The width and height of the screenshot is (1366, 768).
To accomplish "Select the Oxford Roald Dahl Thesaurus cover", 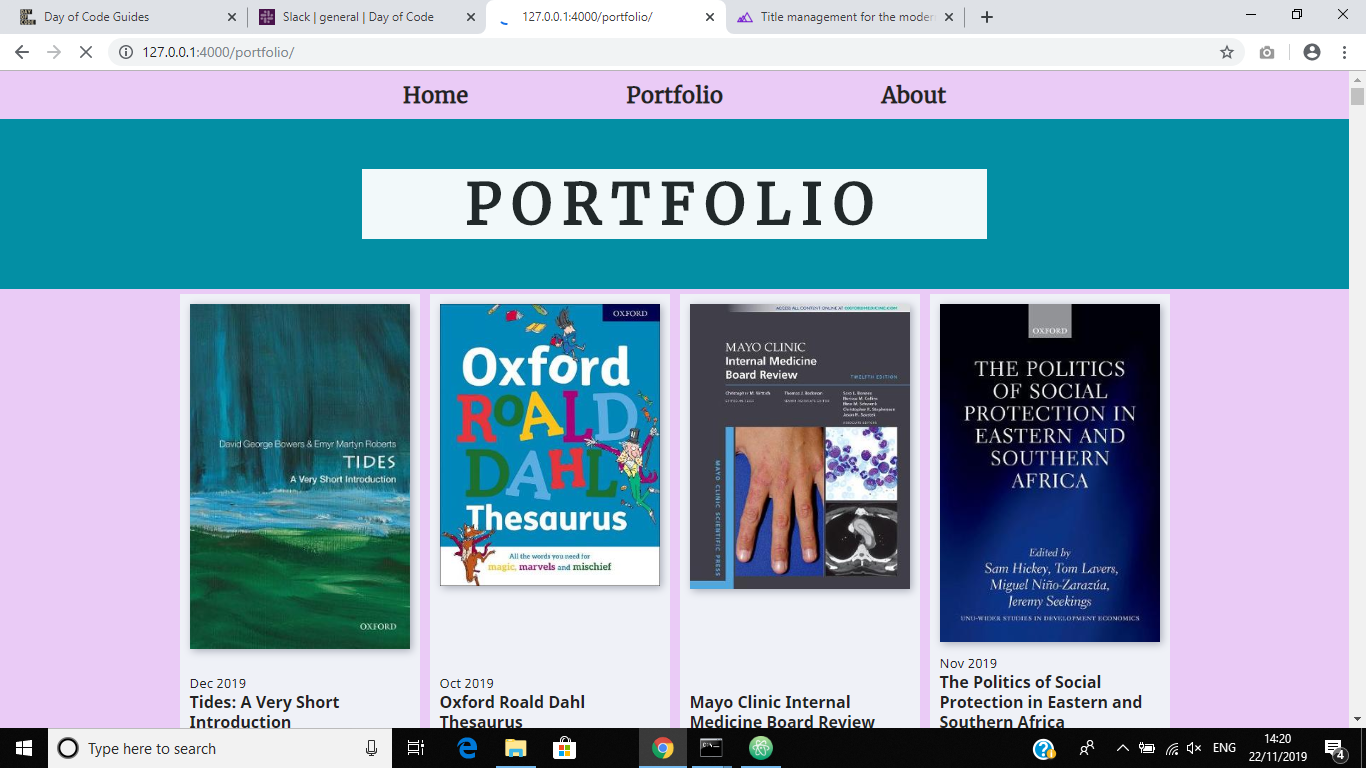I will [x=550, y=445].
